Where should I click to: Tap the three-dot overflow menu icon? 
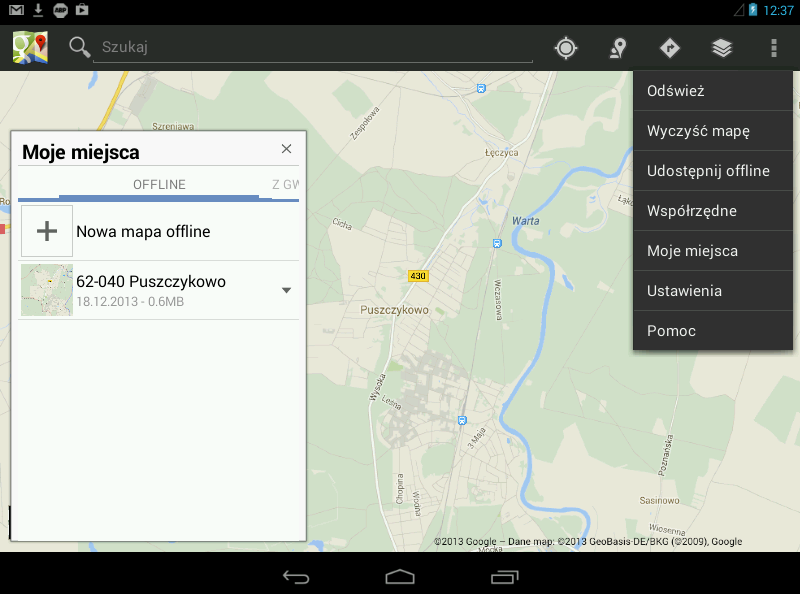tap(774, 48)
